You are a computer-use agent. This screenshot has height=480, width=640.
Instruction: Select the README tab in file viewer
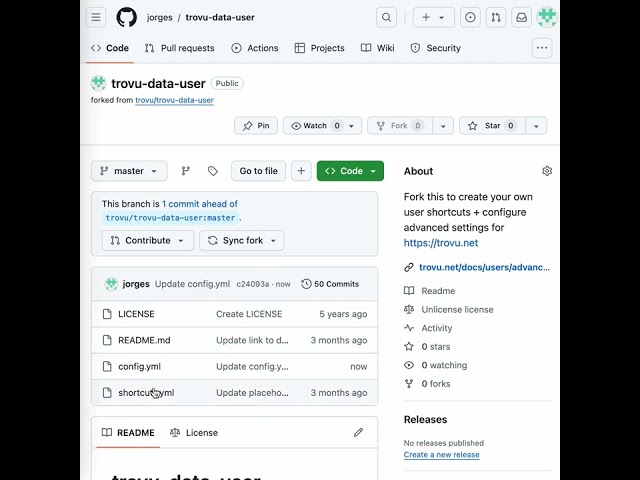tap(128, 433)
